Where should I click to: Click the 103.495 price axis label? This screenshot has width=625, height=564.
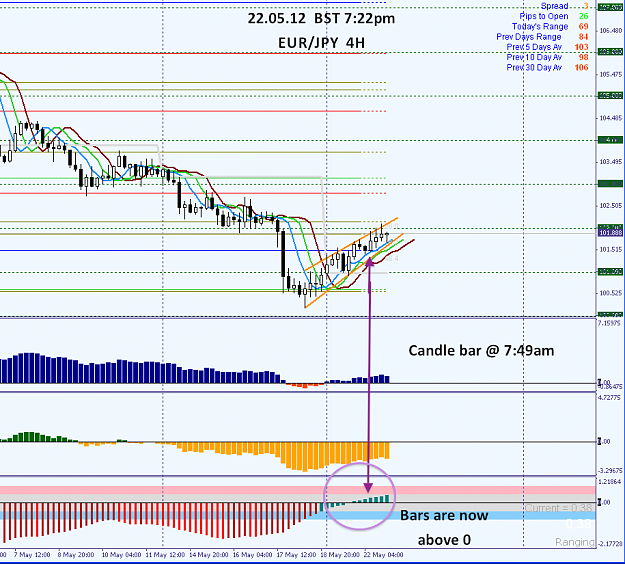tap(611, 162)
